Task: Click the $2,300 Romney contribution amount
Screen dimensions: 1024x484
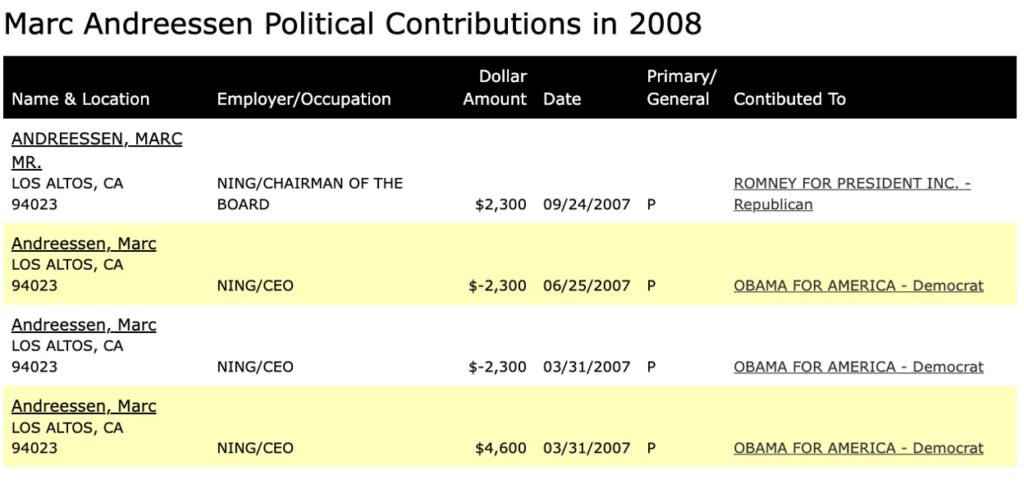Action: 501,205
